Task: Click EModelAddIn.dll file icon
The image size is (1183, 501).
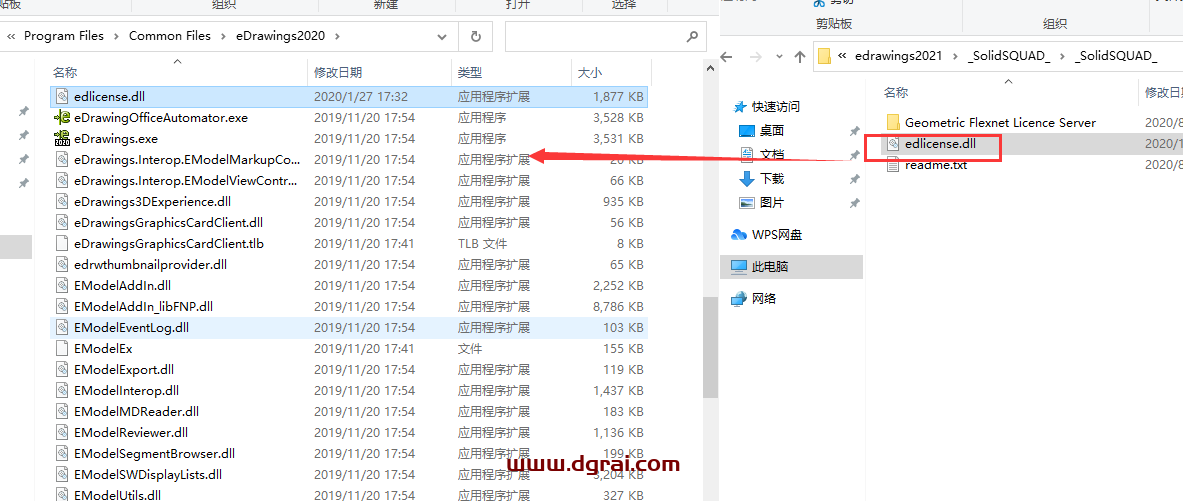Action: click(62, 286)
